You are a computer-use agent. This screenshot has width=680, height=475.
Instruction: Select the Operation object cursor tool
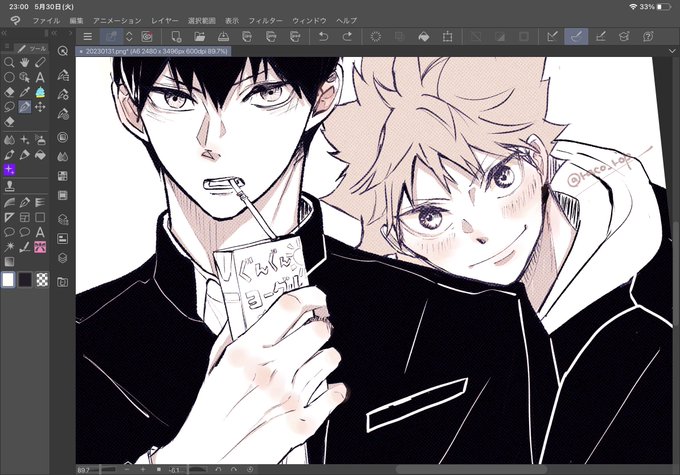[x=24, y=78]
